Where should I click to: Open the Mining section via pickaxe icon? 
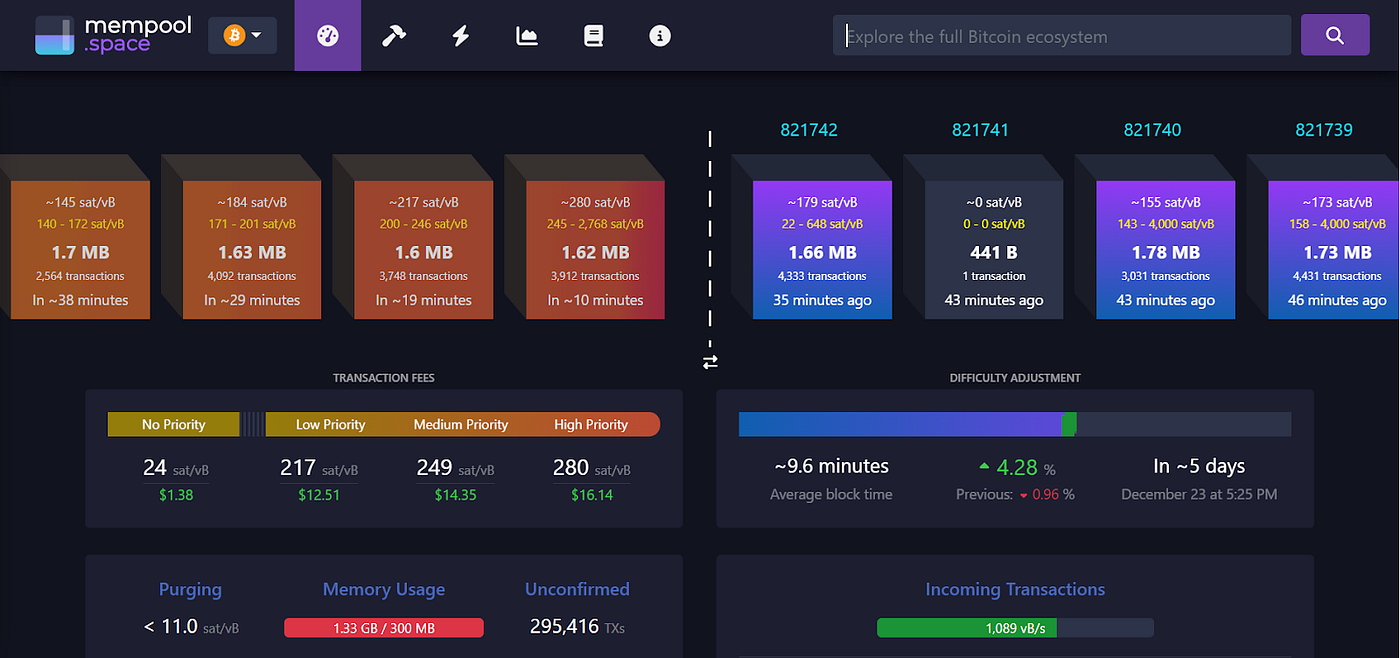pos(393,35)
